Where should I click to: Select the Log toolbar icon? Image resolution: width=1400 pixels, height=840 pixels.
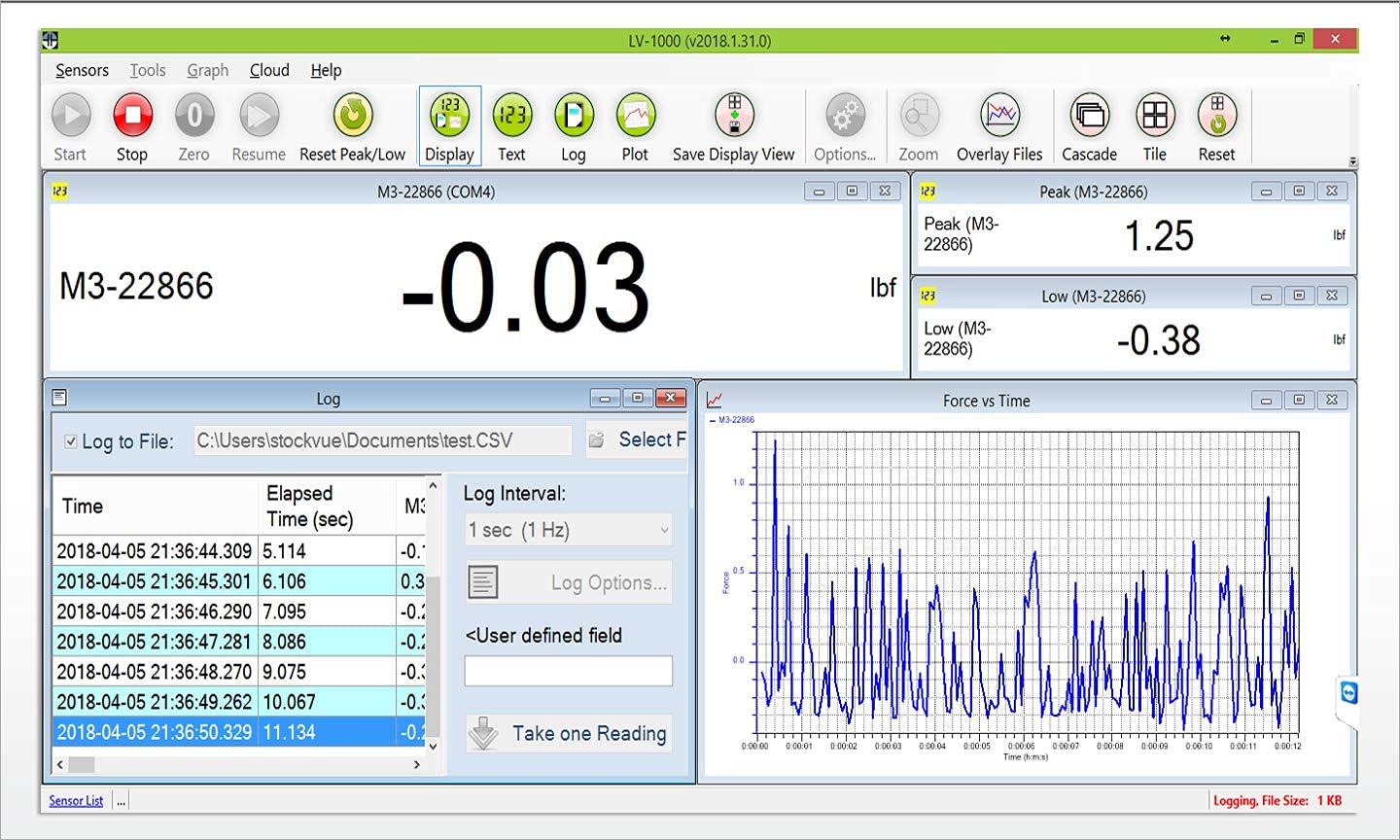[x=574, y=117]
